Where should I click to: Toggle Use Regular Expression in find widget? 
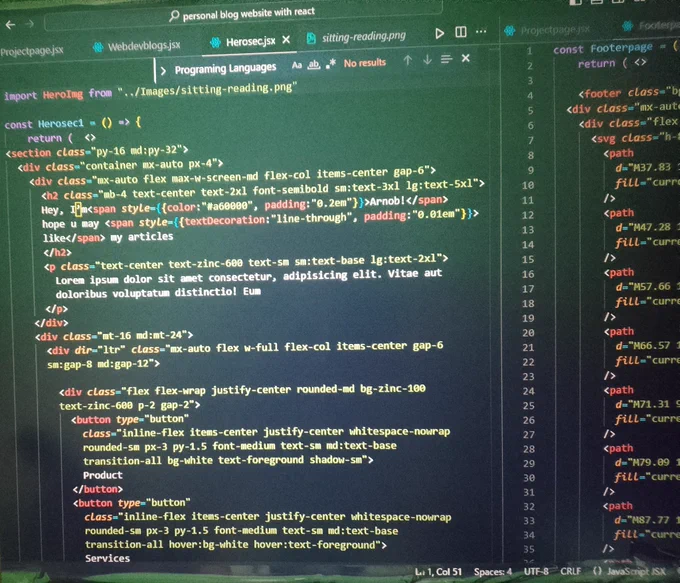pyautogui.click(x=331, y=64)
